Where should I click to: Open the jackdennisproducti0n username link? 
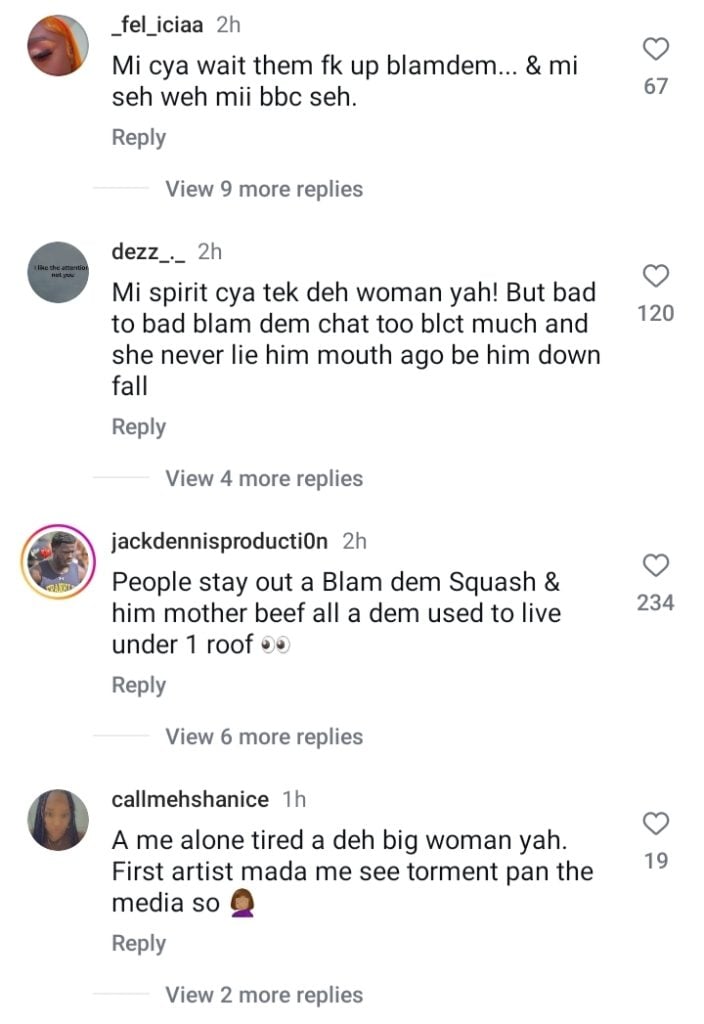coord(219,541)
